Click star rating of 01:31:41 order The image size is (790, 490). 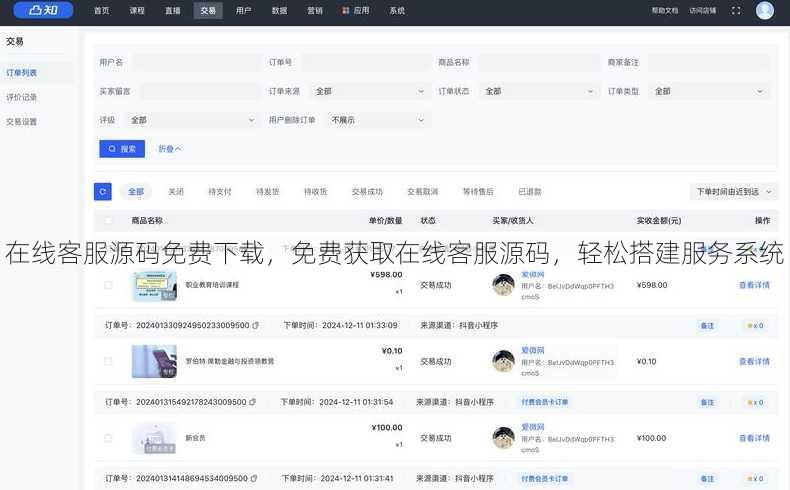coord(755,478)
